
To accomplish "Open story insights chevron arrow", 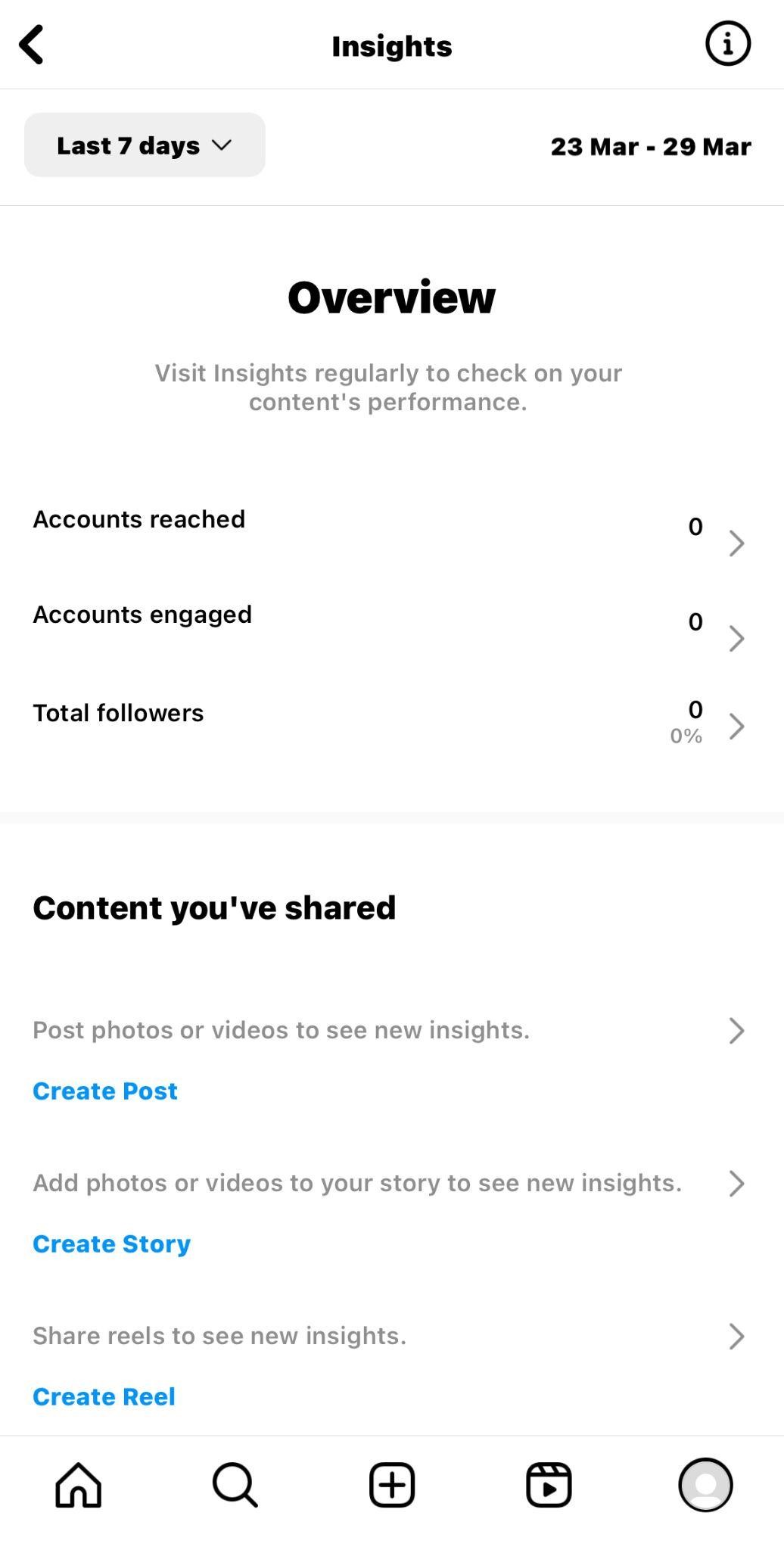I will pos(736,1183).
